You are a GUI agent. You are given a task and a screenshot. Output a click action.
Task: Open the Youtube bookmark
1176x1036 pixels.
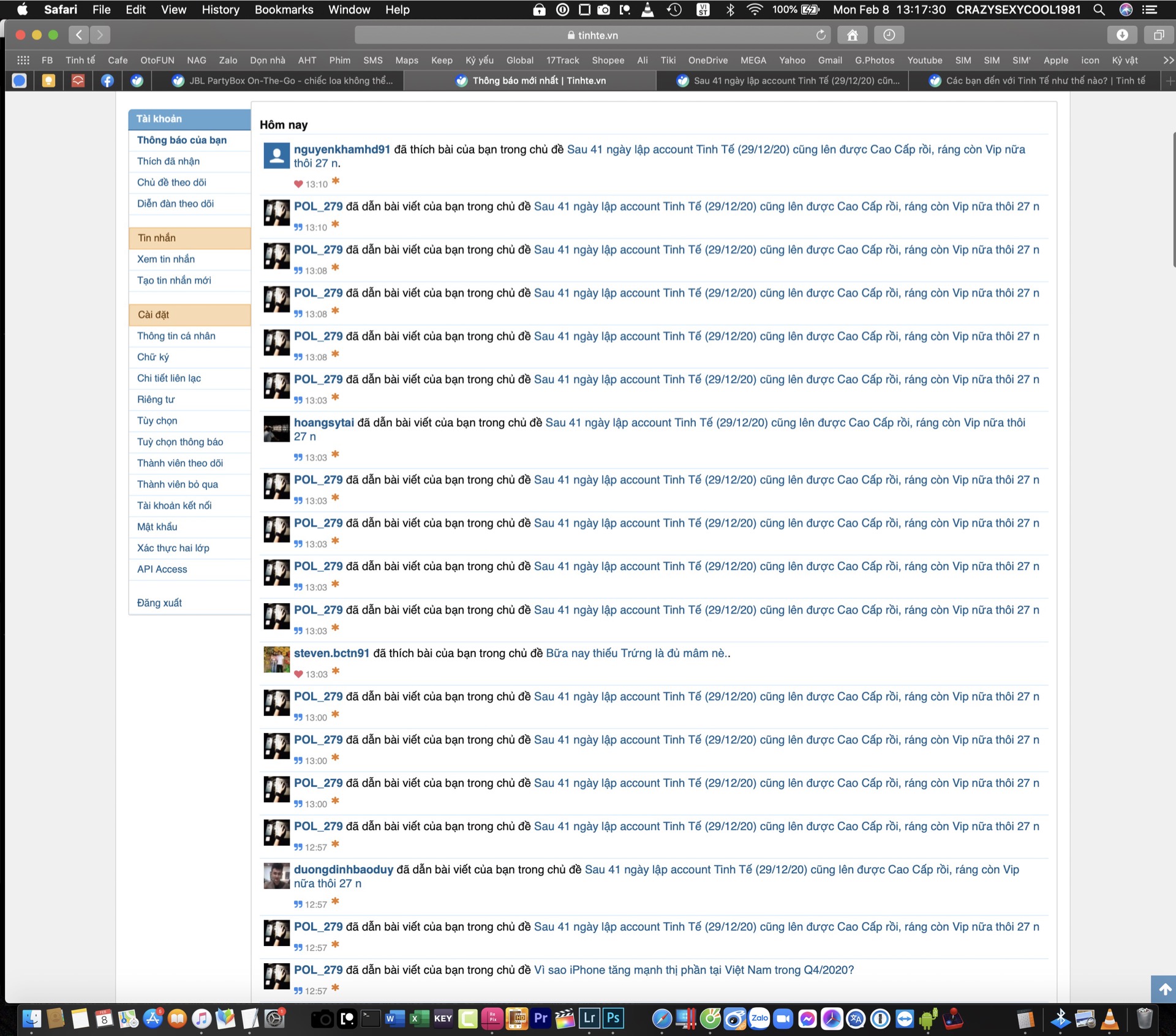[x=924, y=60]
